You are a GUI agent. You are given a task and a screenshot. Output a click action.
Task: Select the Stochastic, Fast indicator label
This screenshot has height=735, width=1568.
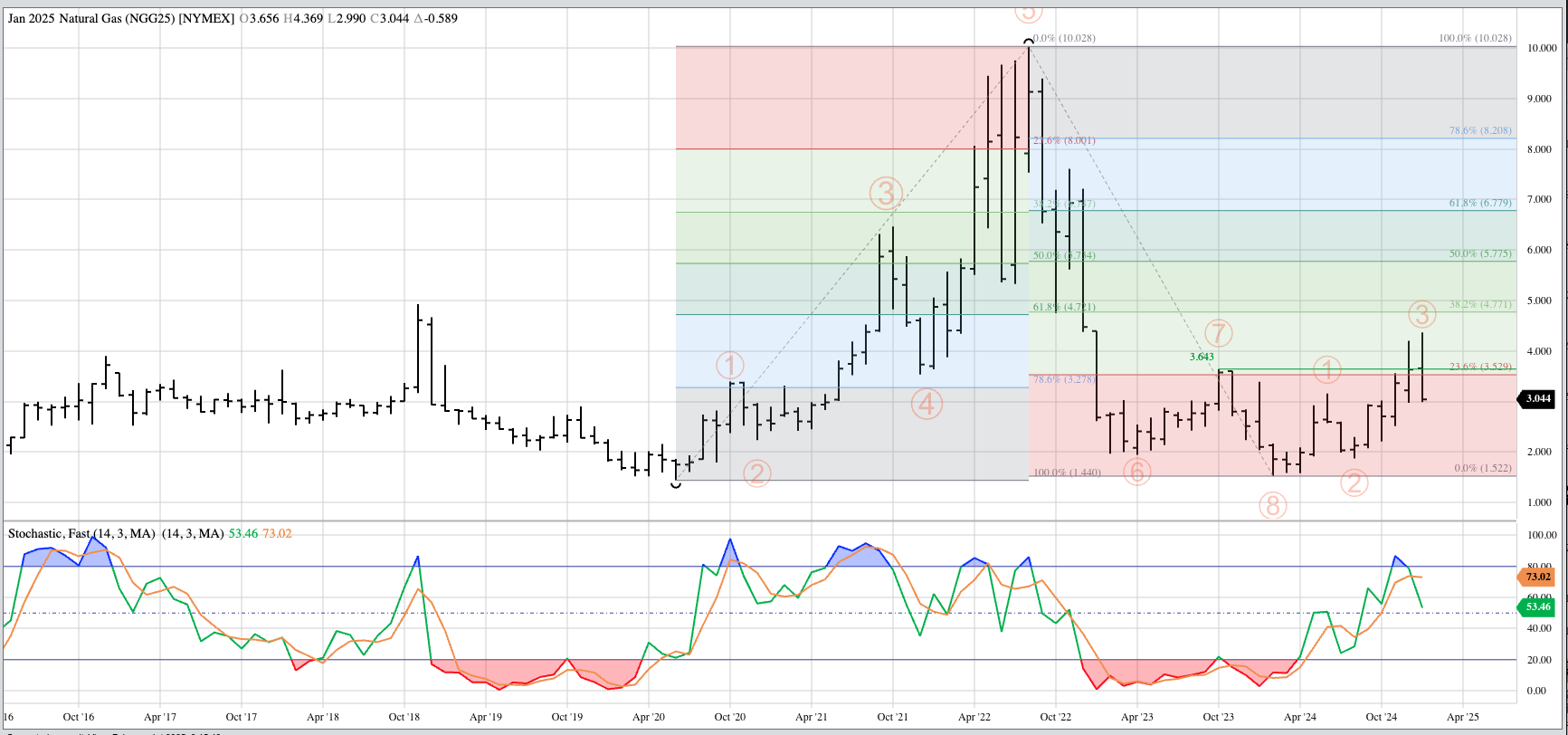pyautogui.click(x=81, y=533)
